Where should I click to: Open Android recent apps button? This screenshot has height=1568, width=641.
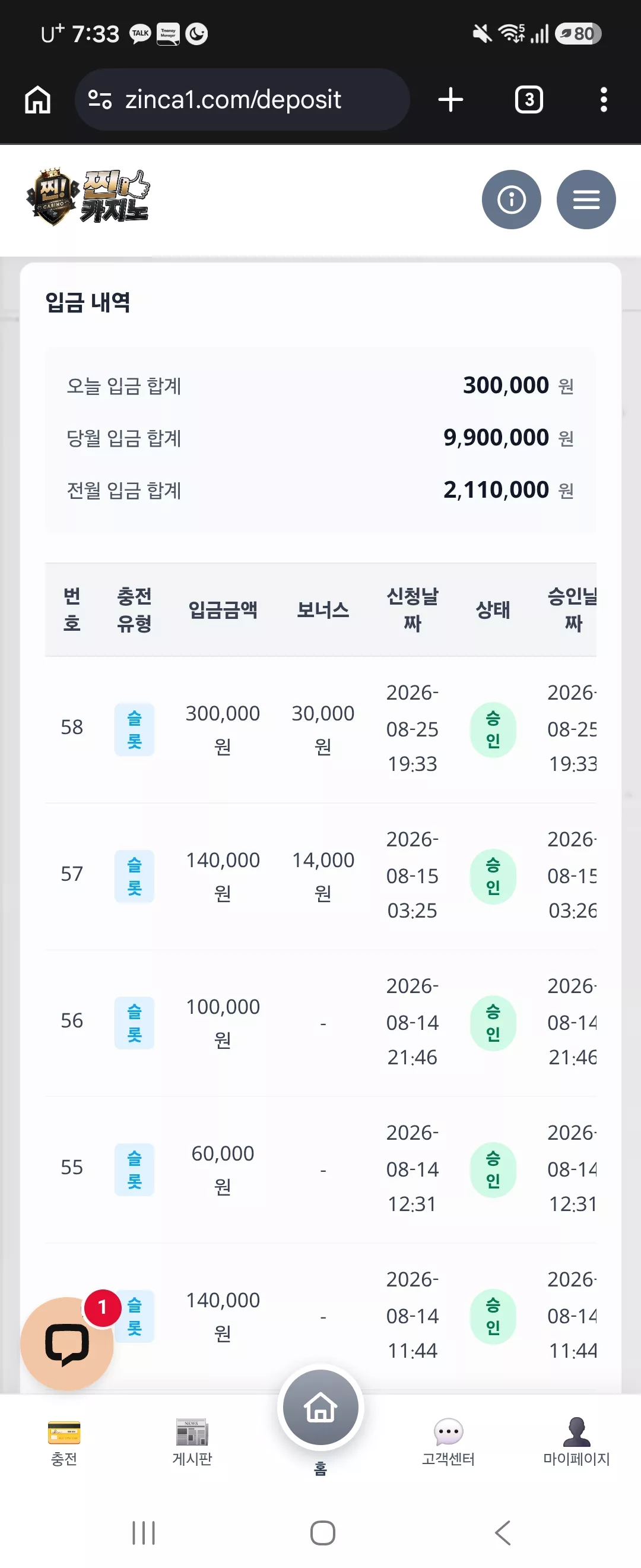144,1532
